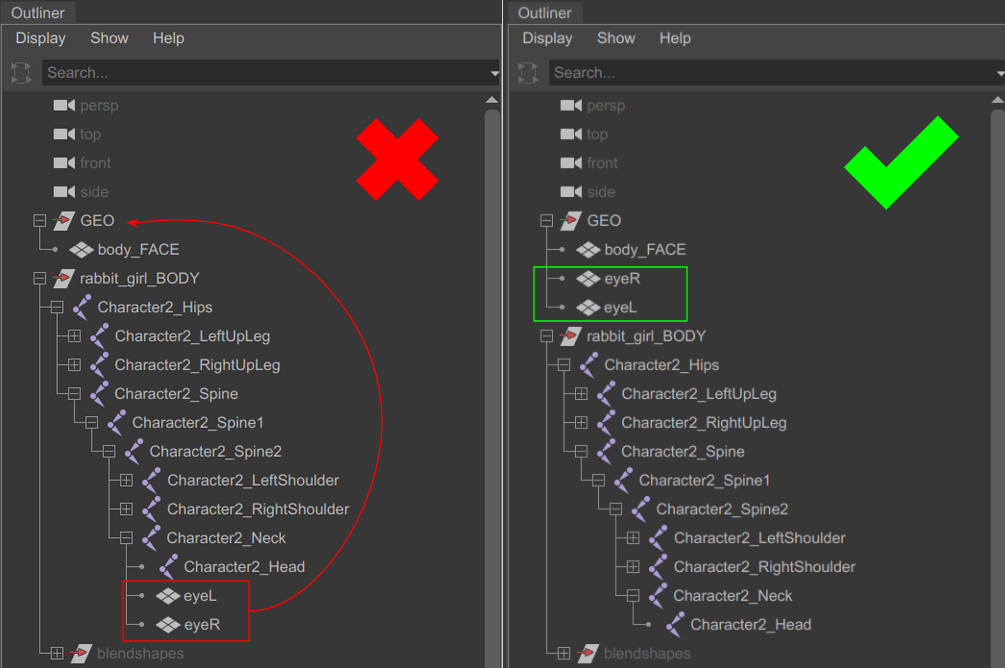Image resolution: width=1005 pixels, height=668 pixels.
Task: Select the eyeR mesh icon in right outliner
Action: (x=588, y=278)
